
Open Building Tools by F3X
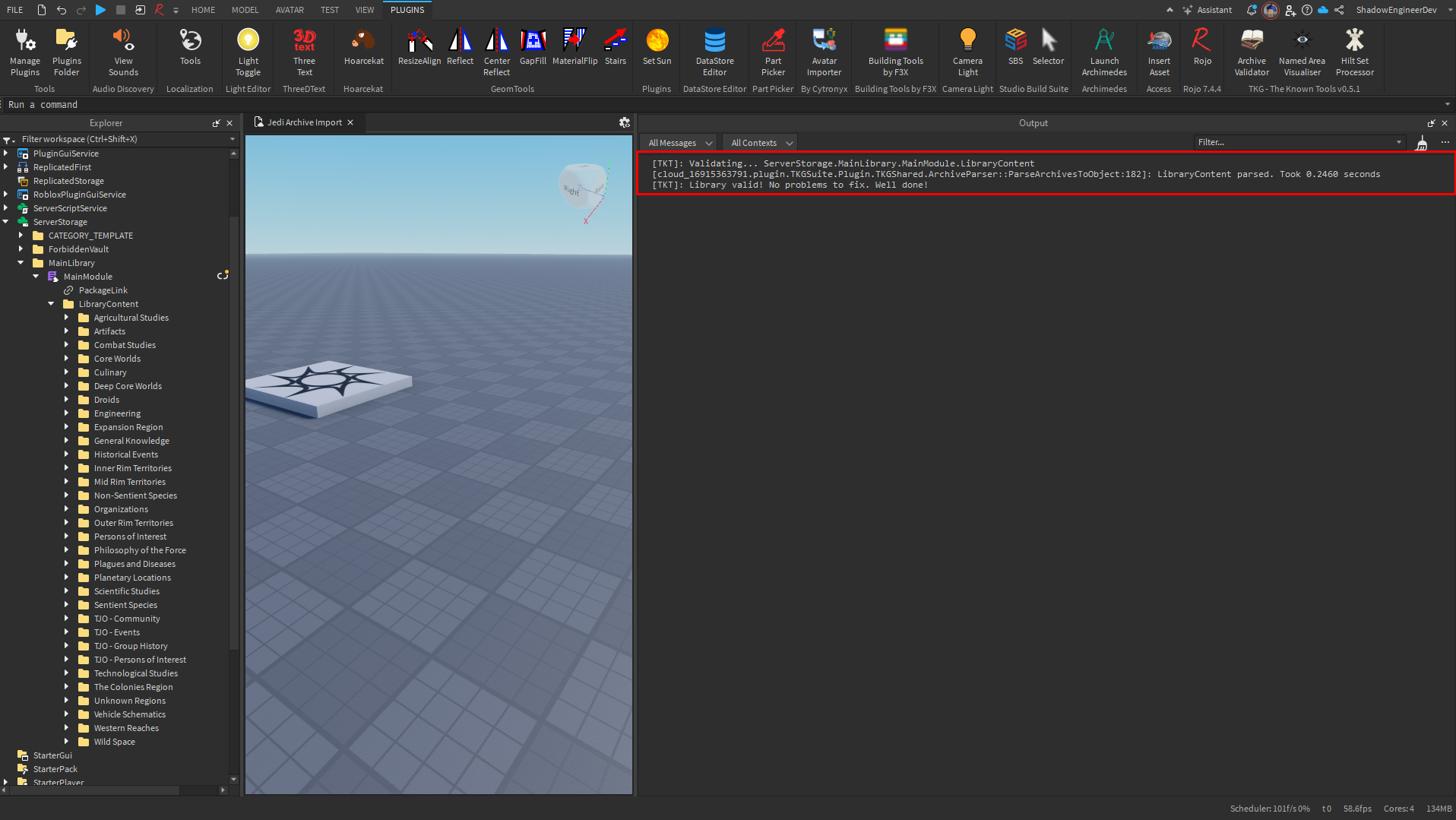click(x=895, y=52)
